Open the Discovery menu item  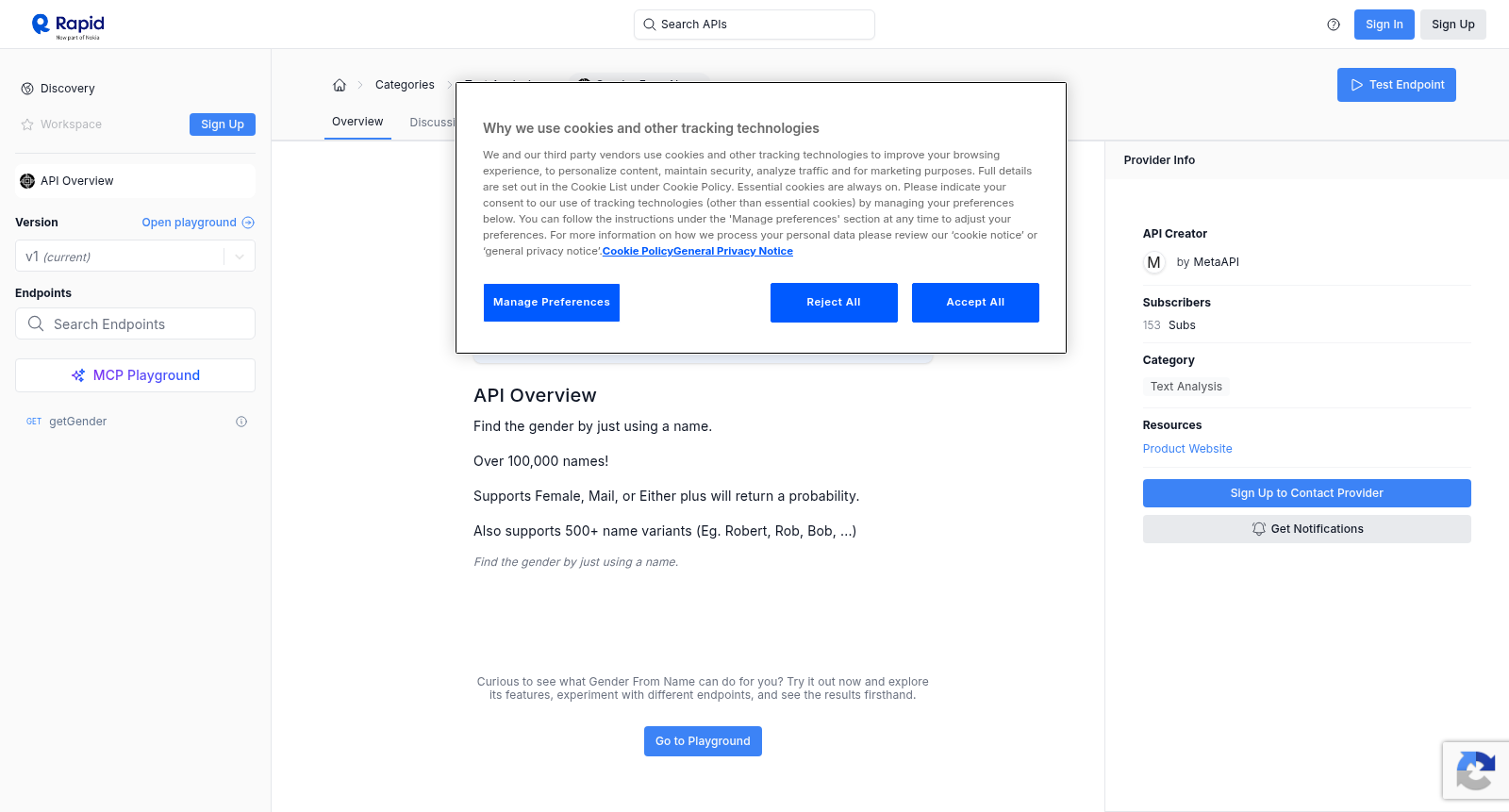(68, 89)
